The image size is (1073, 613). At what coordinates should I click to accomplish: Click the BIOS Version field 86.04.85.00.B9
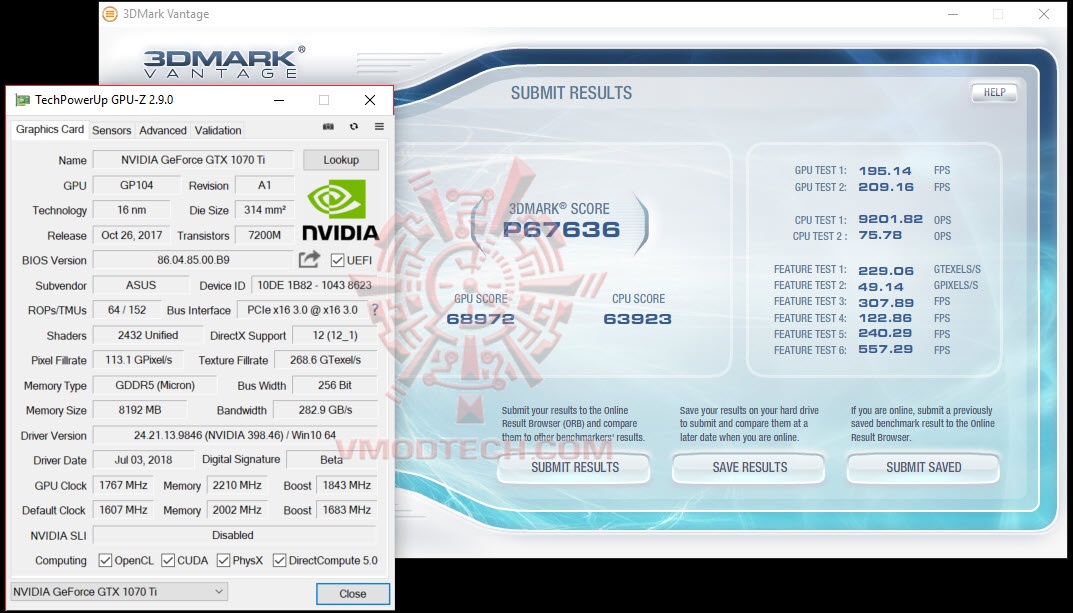coord(193,260)
